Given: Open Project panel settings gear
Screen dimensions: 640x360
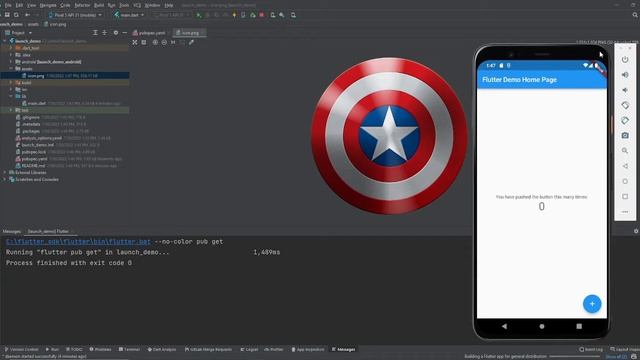Looking at the screenshot, I should [x=116, y=33].
